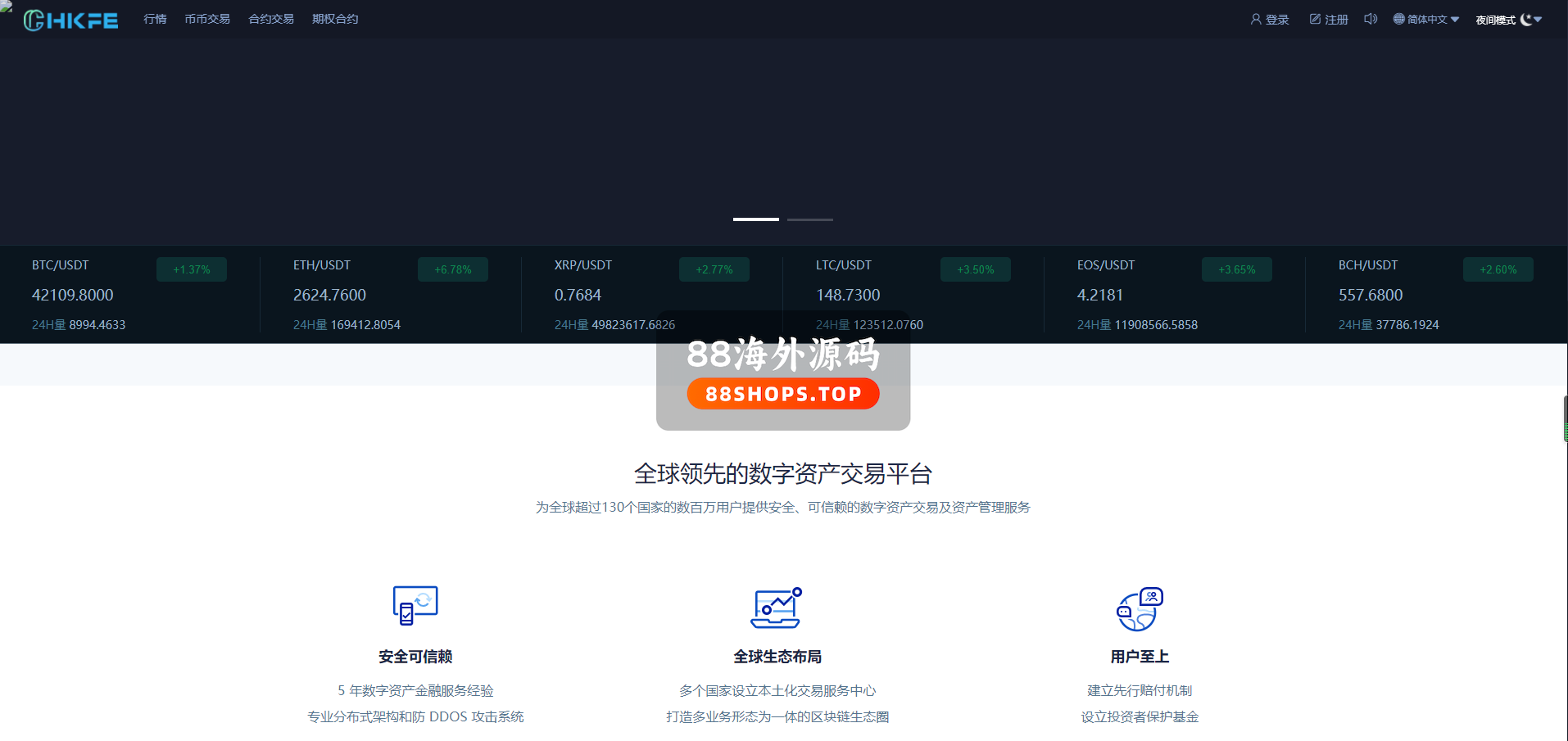Click the speaker announcement icon
Image resolution: width=1568 pixels, height=741 pixels.
pos(1370,19)
